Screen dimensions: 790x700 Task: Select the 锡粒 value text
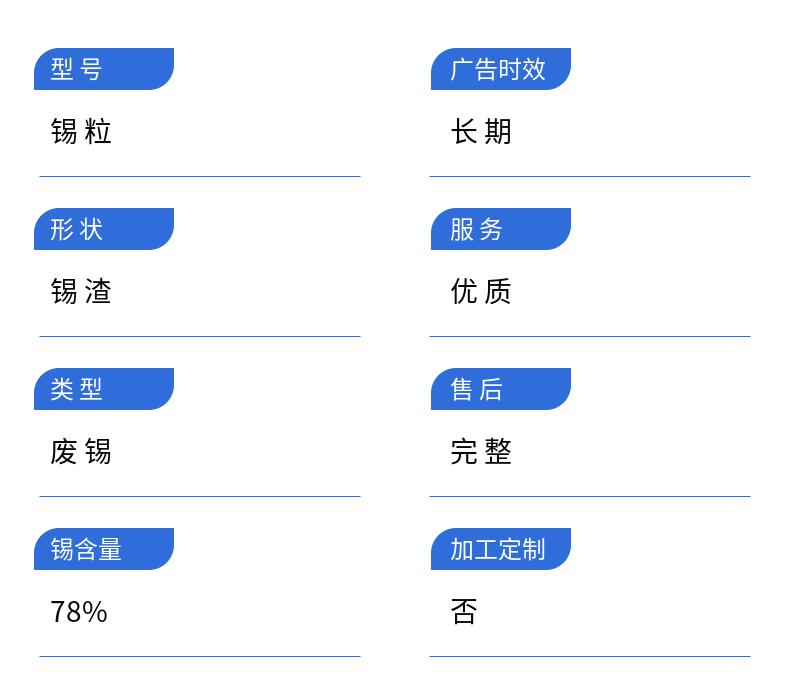click(x=81, y=132)
